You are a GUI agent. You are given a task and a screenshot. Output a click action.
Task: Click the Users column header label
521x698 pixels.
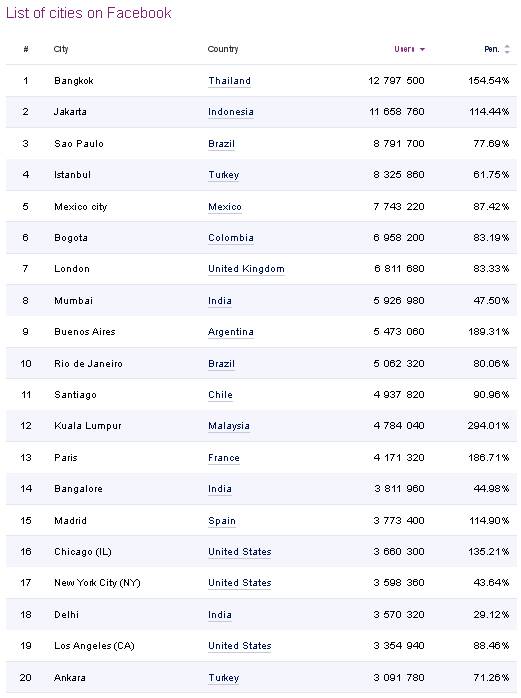tap(404, 49)
